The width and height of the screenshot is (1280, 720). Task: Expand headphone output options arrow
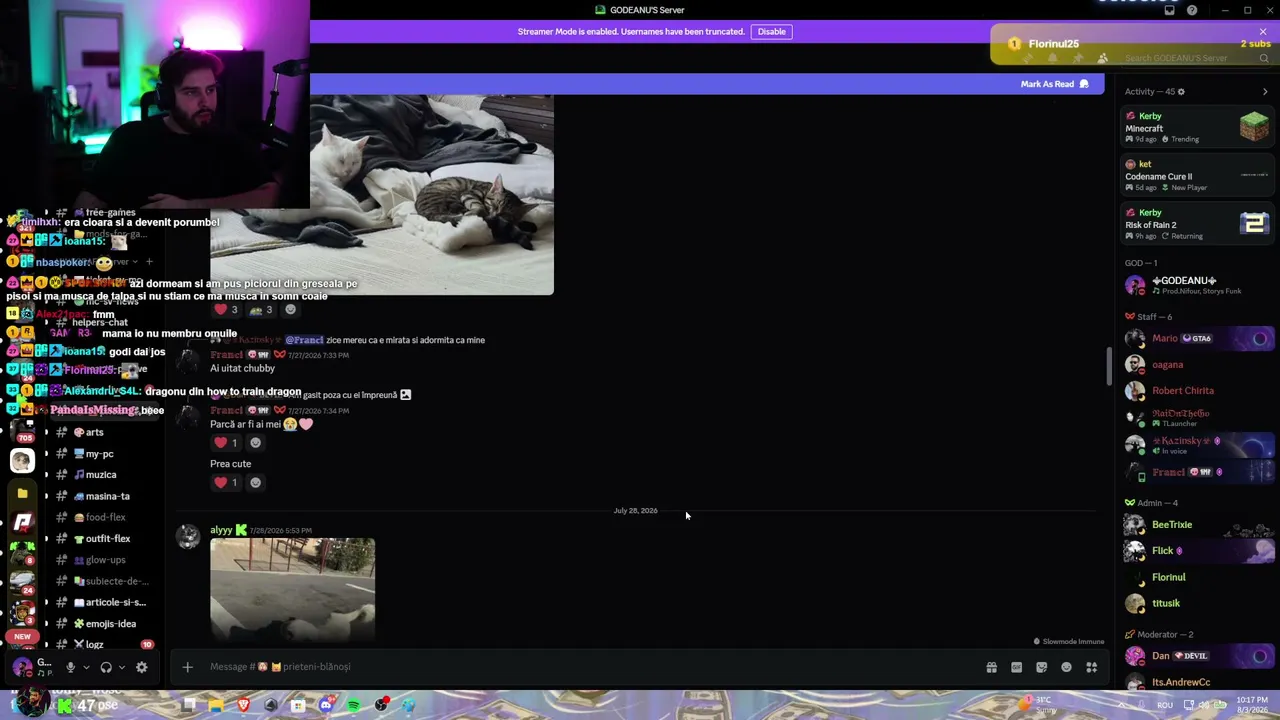click(x=122, y=667)
